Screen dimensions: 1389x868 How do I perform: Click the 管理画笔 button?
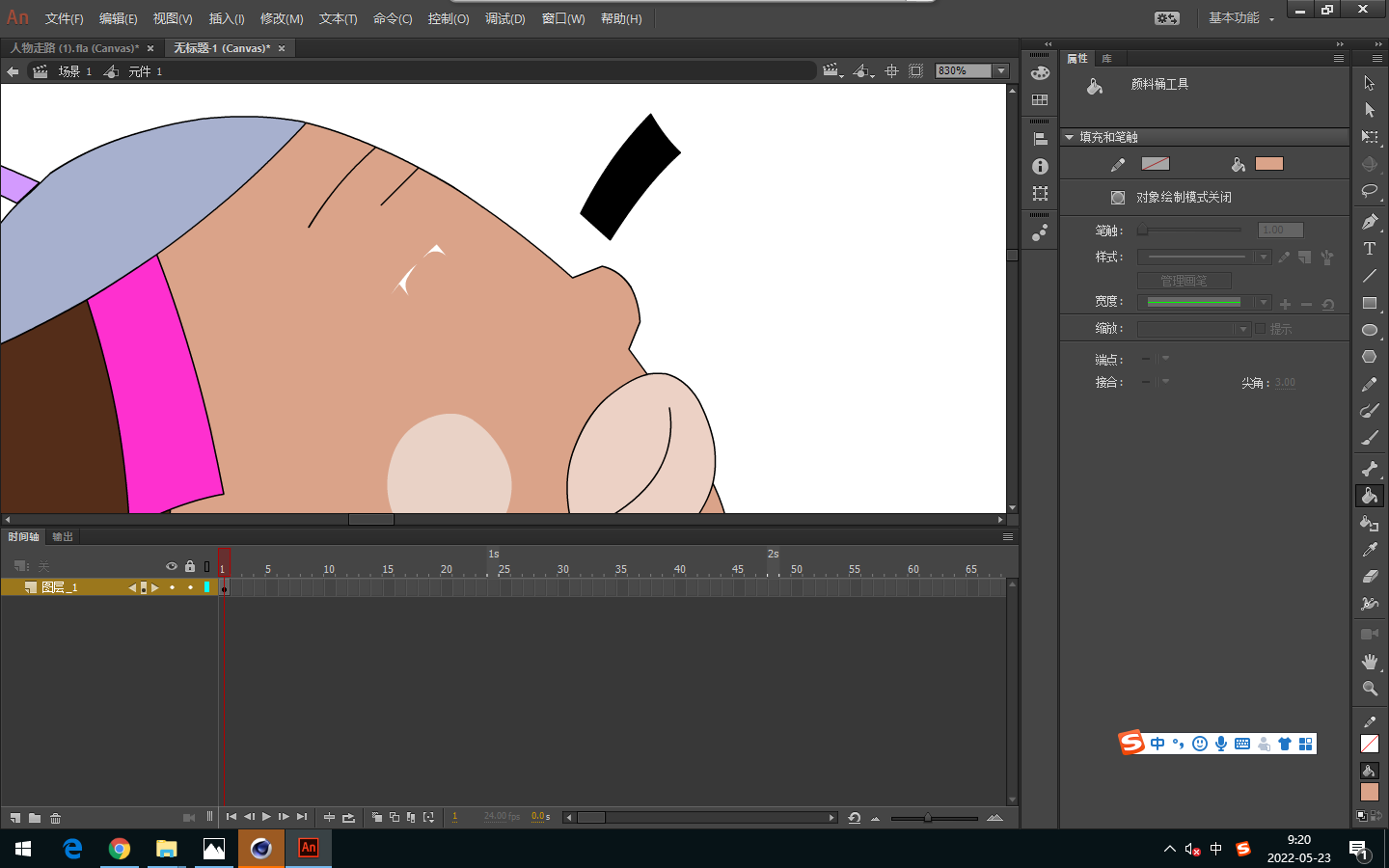1185,281
